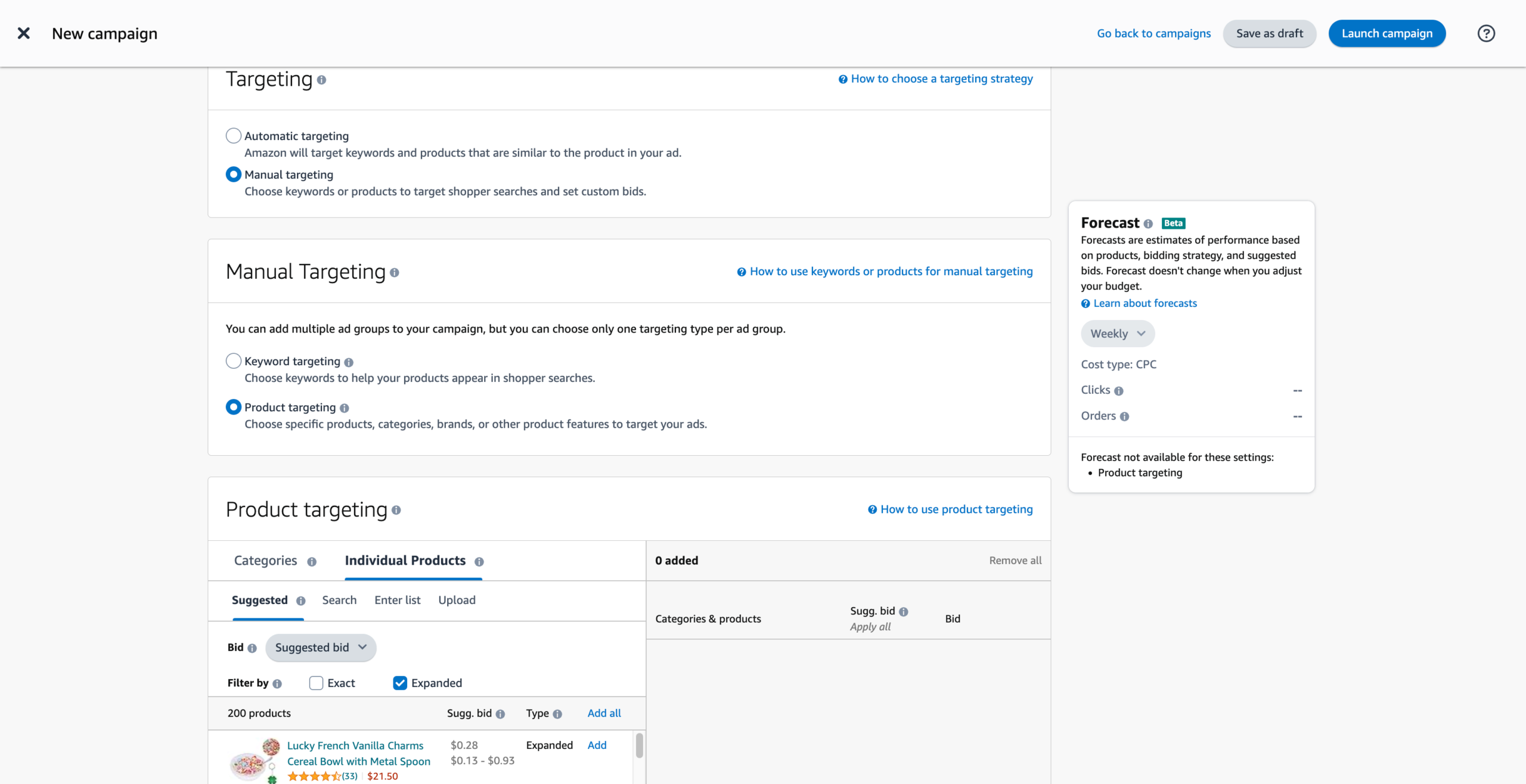This screenshot has width=1526, height=784.
Task: Switch to the Categories tab
Action: [265, 561]
